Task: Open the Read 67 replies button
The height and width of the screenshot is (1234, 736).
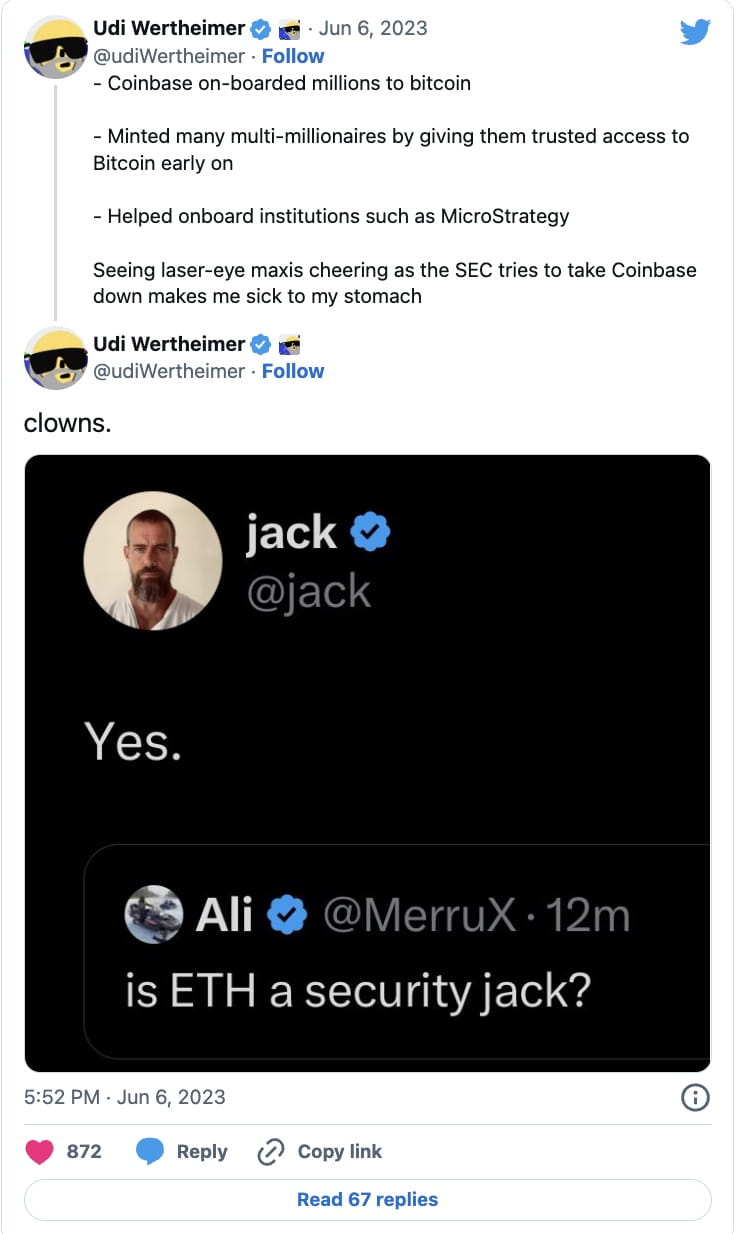Action: (x=367, y=1199)
